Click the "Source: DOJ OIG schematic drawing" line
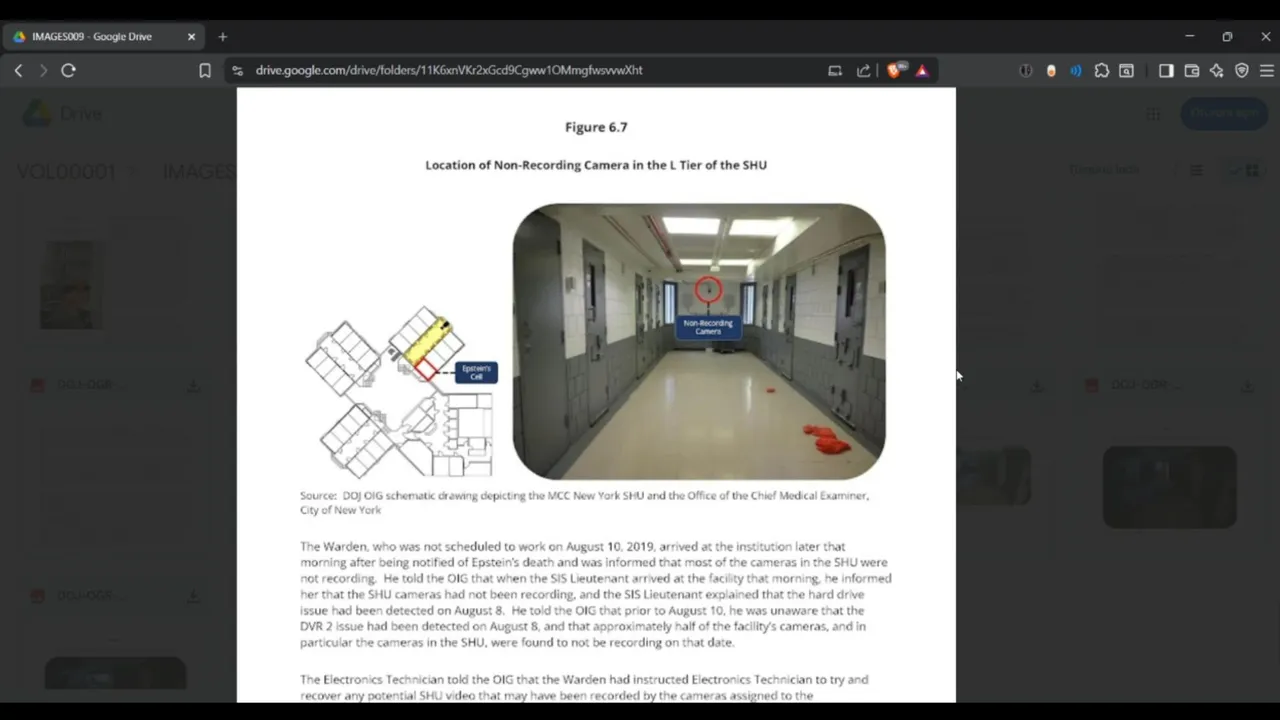 [x=585, y=502]
